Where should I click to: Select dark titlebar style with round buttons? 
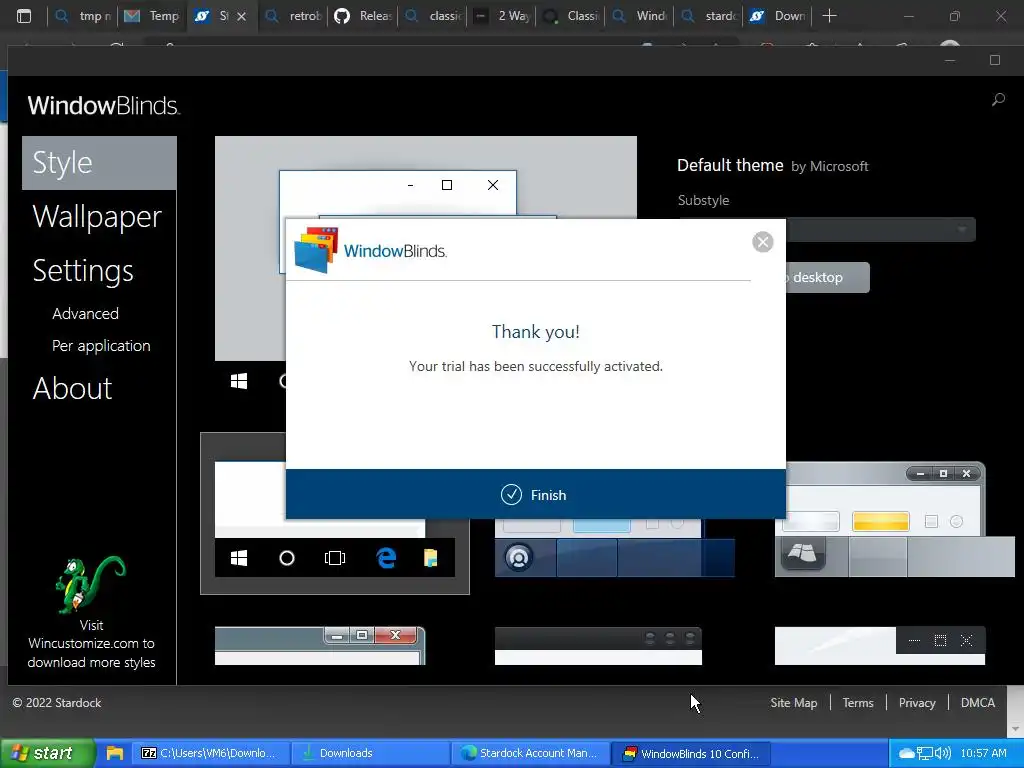pos(598,646)
